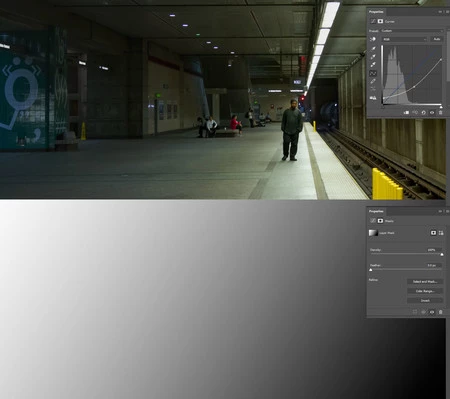Pick the black point eyedropper
Screen dimensions: 450x399
tap(373, 49)
